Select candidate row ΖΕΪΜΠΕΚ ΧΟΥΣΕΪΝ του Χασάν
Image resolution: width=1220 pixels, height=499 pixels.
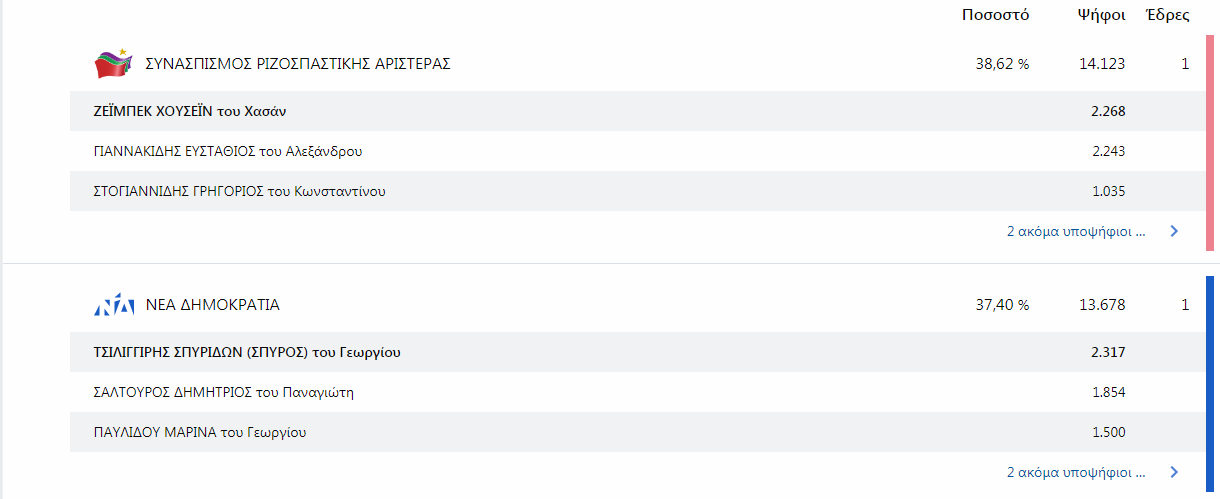(x=636, y=111)
